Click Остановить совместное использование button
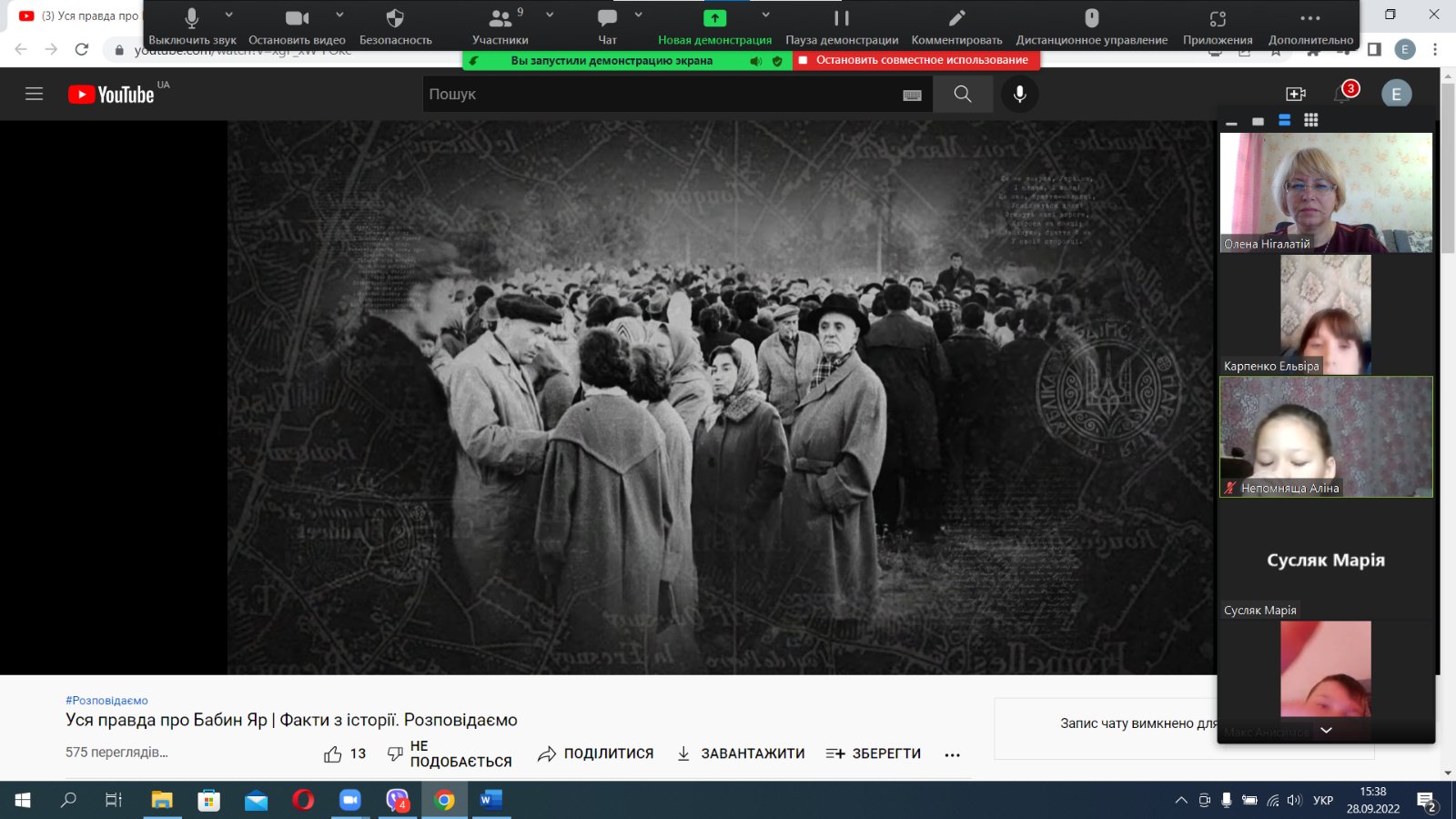Image resolution: width=1456 pixels, height=819 pixels. 915,60
